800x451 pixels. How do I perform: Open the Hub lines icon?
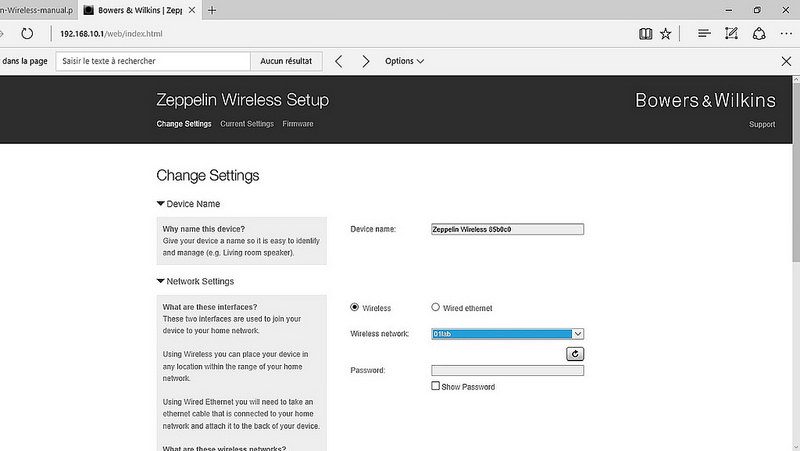(704, 34)
